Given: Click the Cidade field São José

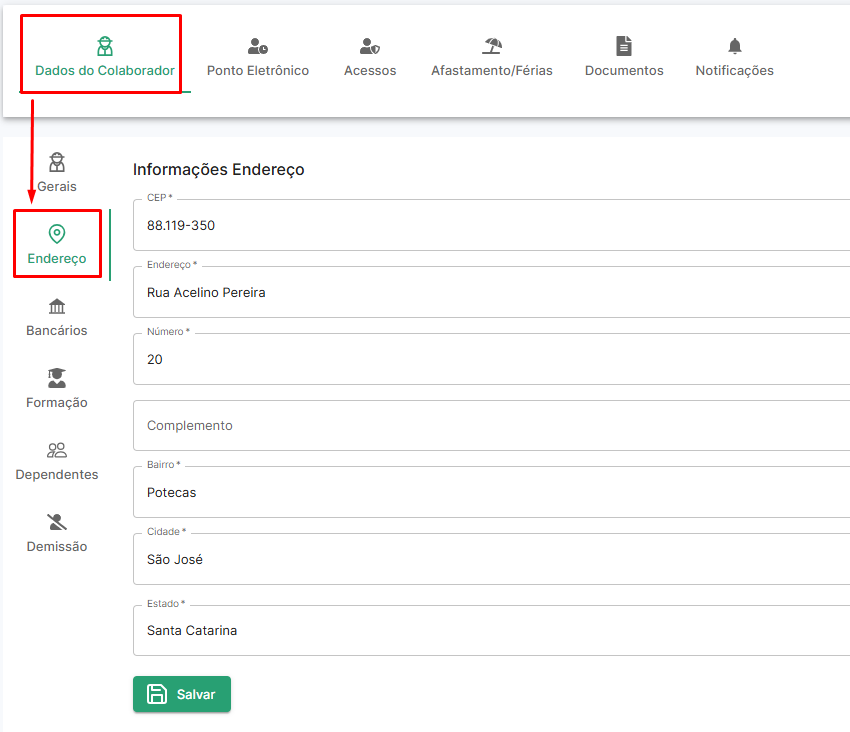Looking at the screenshot, I should coord(492,559).
